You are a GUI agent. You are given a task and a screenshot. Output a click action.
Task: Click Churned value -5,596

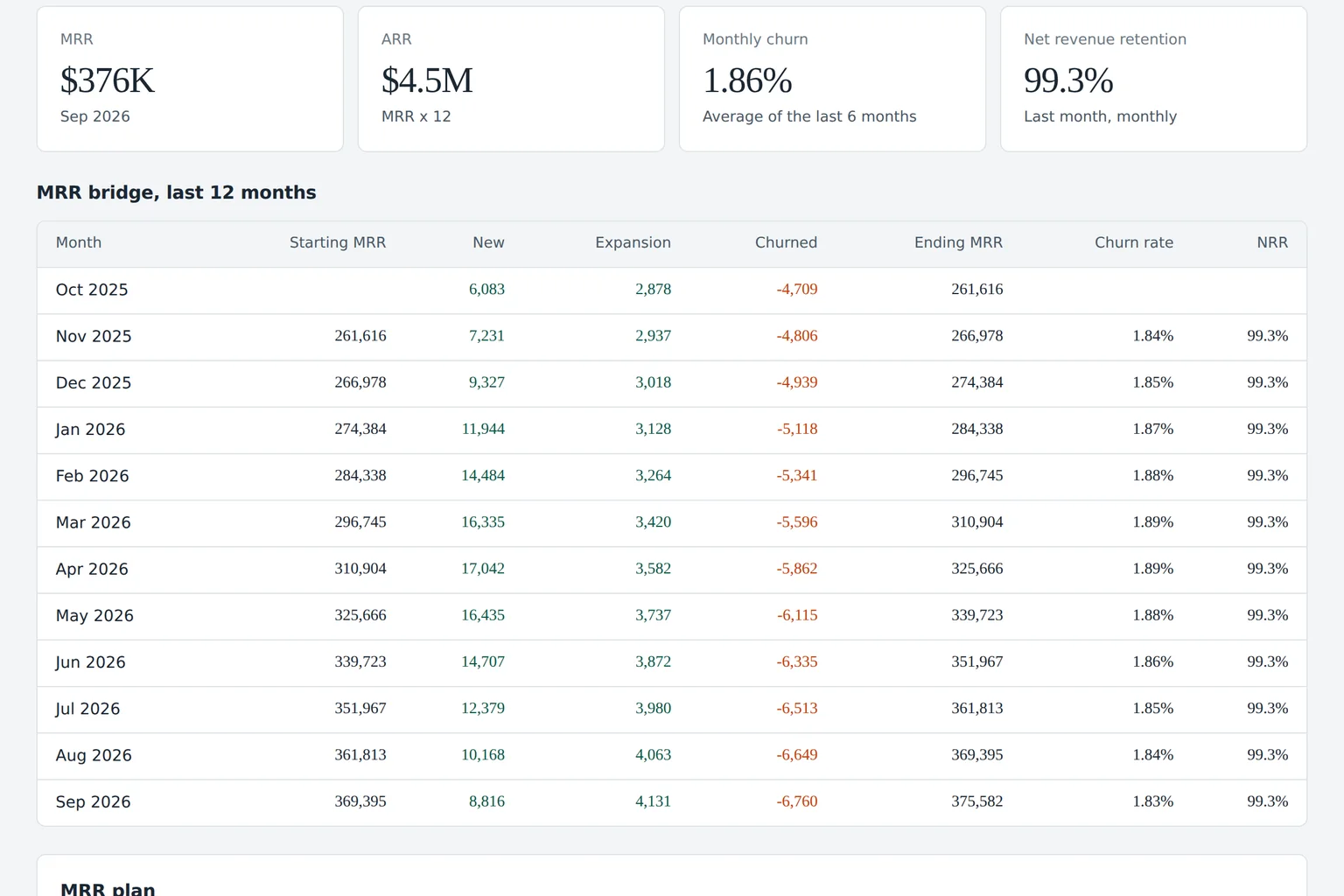pos(797,521)
